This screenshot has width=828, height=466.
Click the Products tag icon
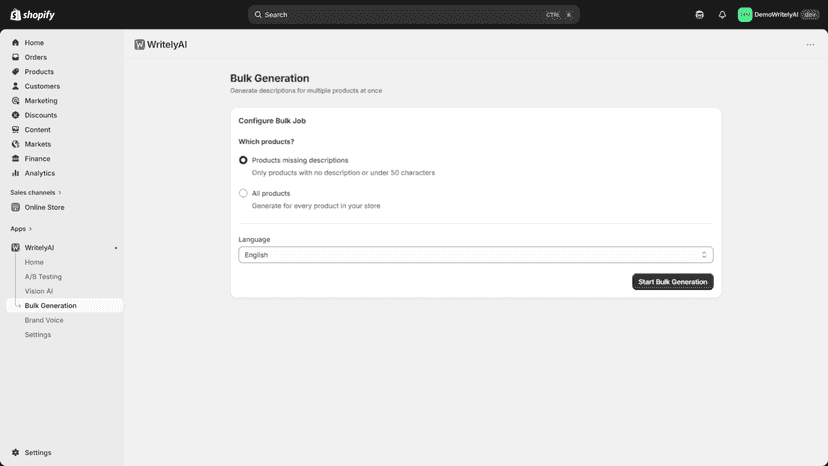click(15, 72)
